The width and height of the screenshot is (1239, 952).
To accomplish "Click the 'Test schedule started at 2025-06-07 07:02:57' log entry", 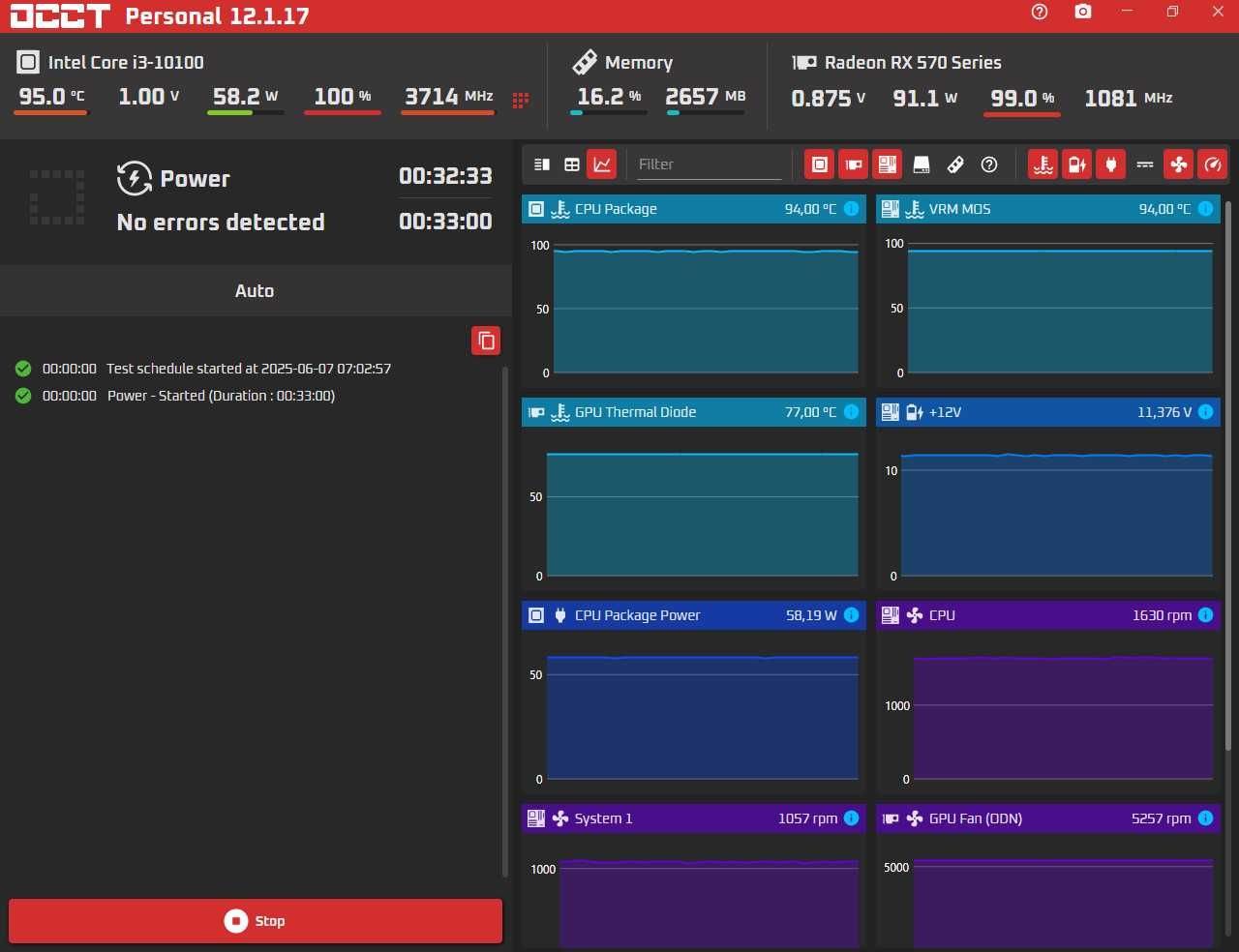I will coord(249,369).
